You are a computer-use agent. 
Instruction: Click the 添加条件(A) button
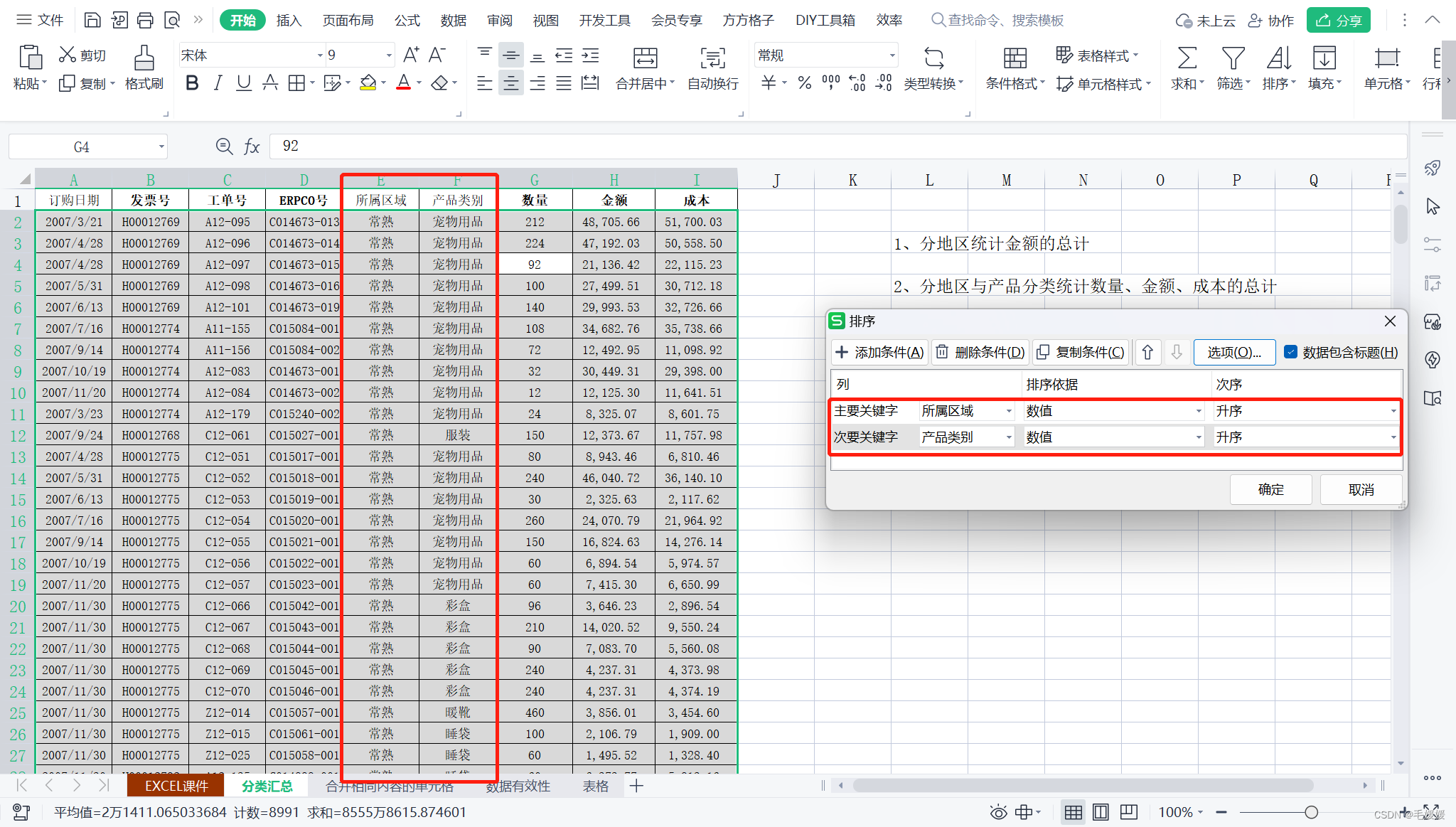(x=879, y=352)
